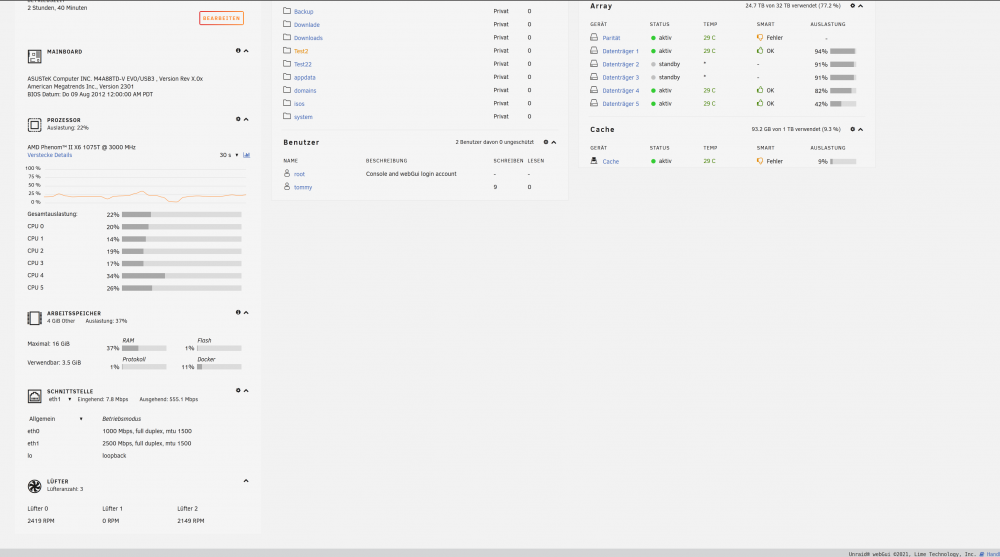
Task: Open the Mainboard info icon
Action: click(238, 50)
